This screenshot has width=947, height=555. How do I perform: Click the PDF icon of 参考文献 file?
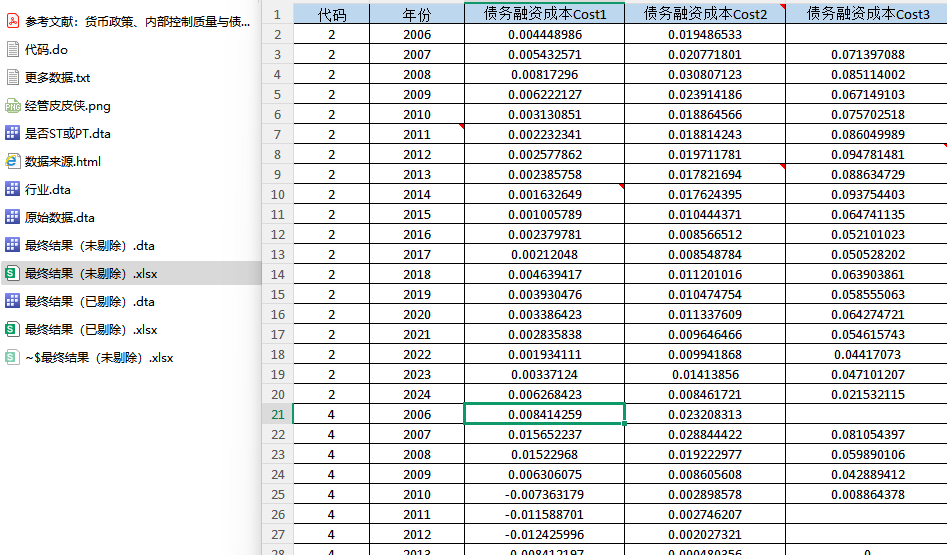coord(13,22)
